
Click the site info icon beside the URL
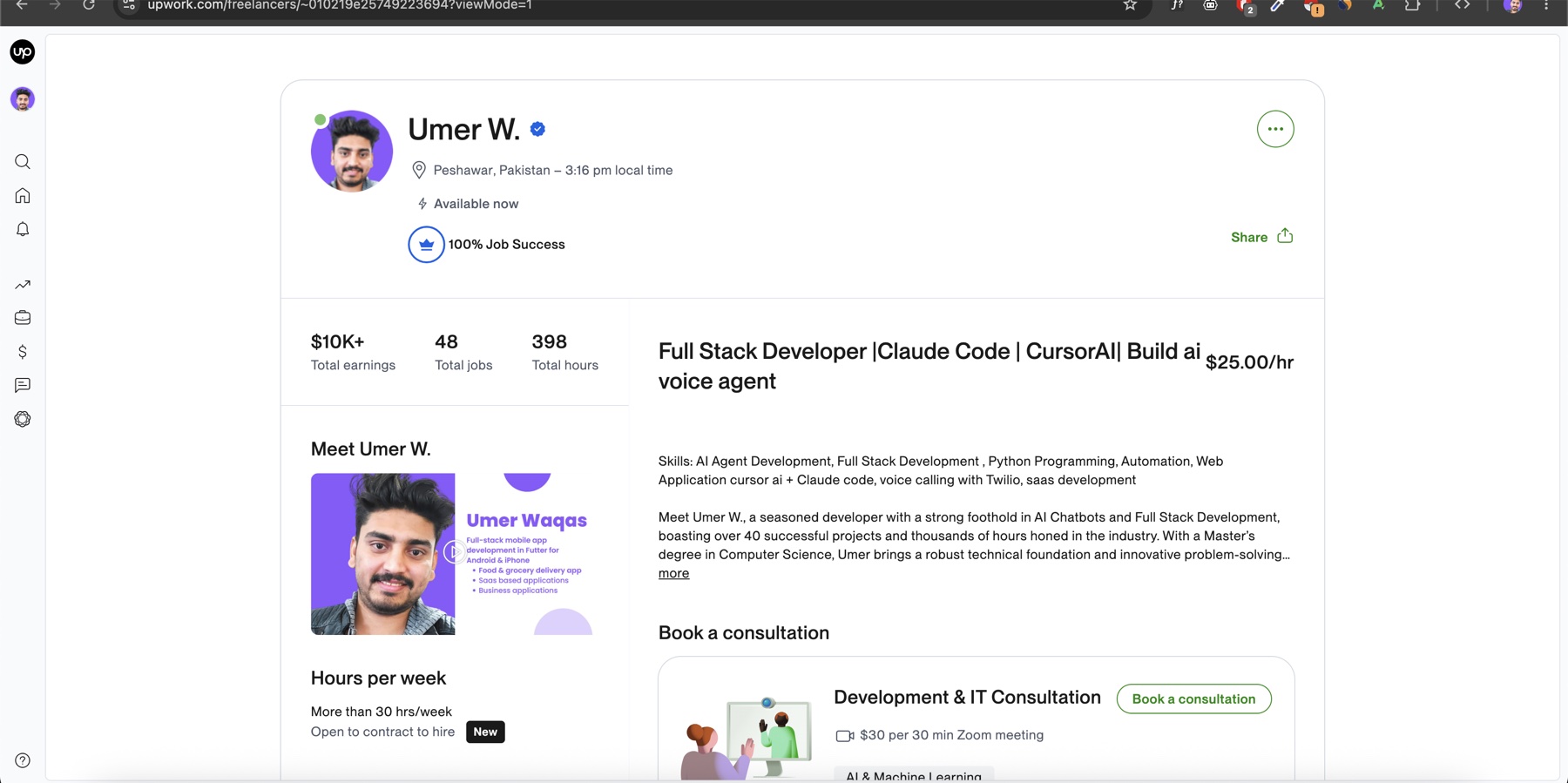(128, 5)
